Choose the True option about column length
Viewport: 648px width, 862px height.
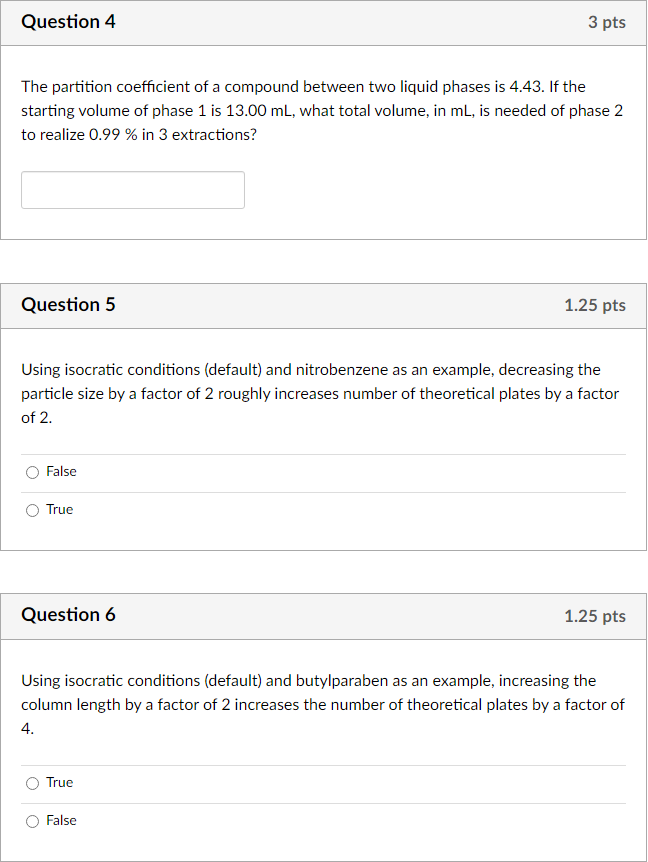31,782
